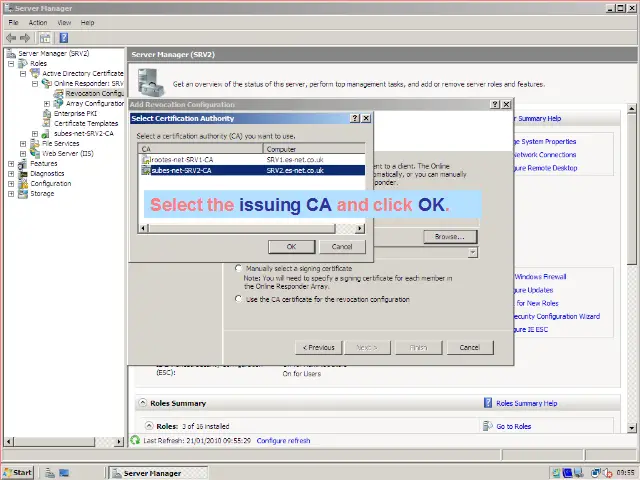Viewport: 640px width, 480px height.
Task: Open the Roles Summary Help link
Action: pos(527,403)
